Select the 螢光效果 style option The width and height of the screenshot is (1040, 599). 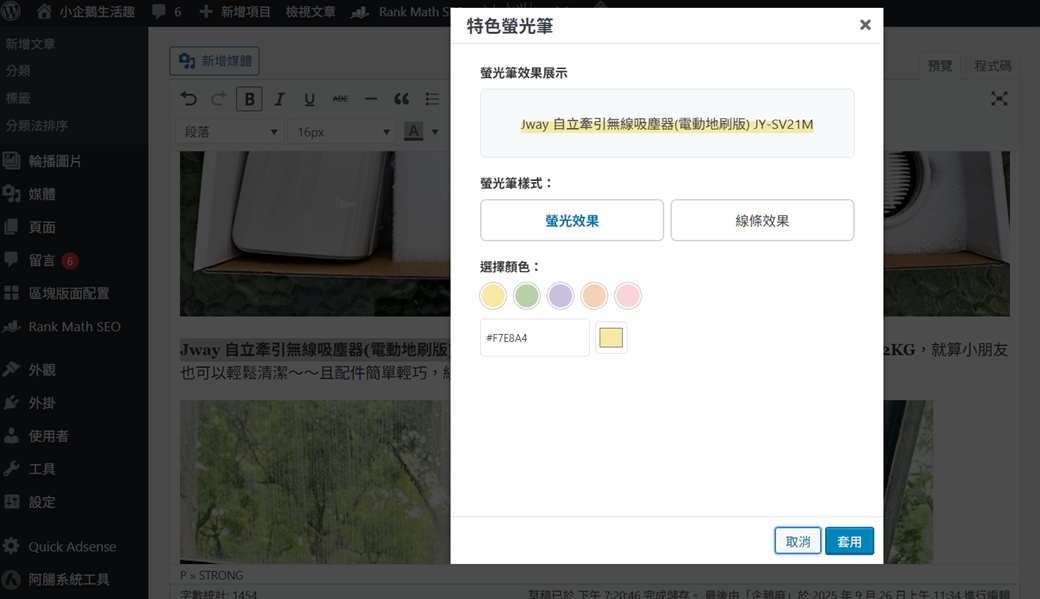[x=572, y=220]
